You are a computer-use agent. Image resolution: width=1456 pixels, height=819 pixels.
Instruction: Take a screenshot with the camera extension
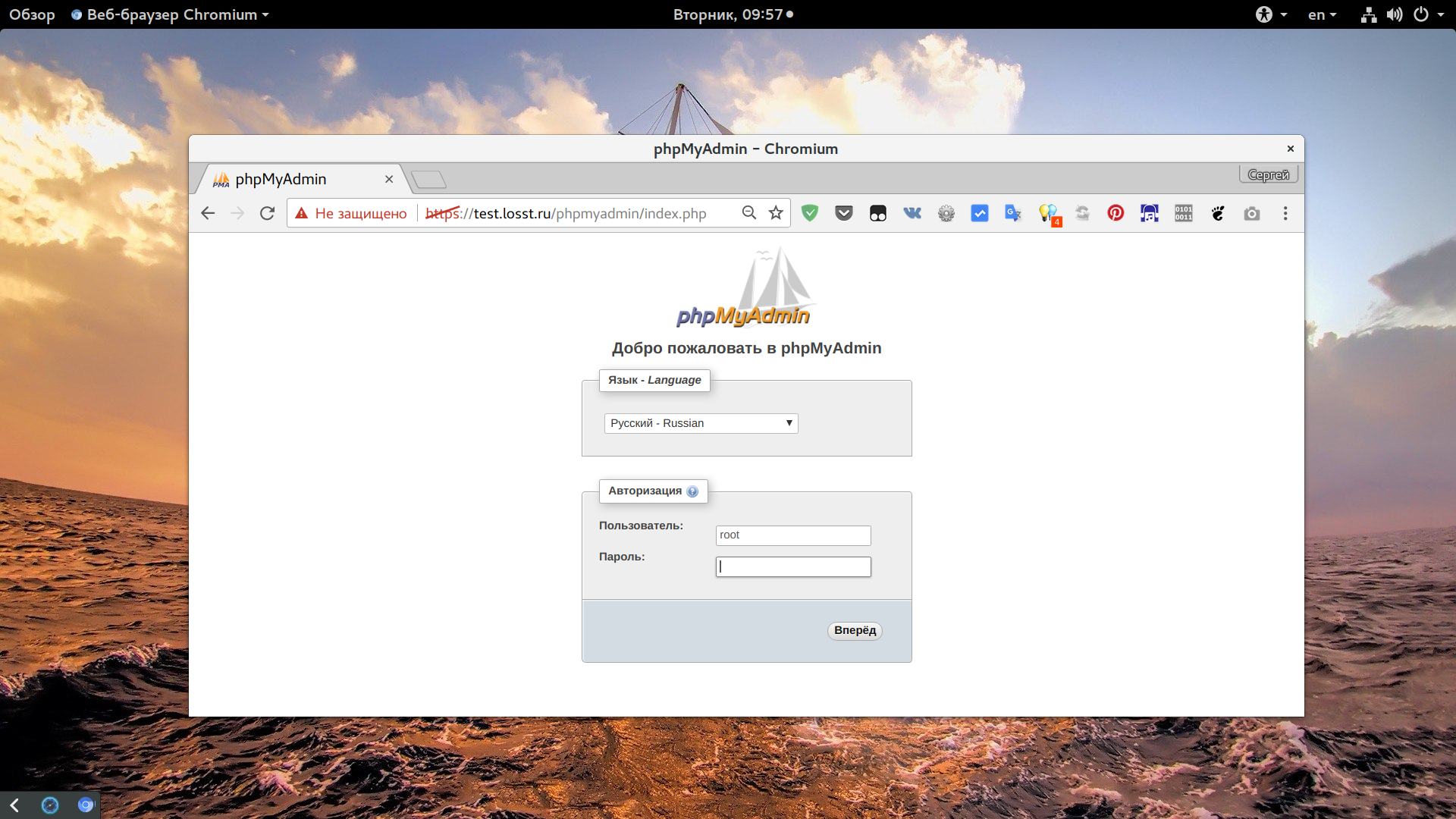click(1252, 213)
